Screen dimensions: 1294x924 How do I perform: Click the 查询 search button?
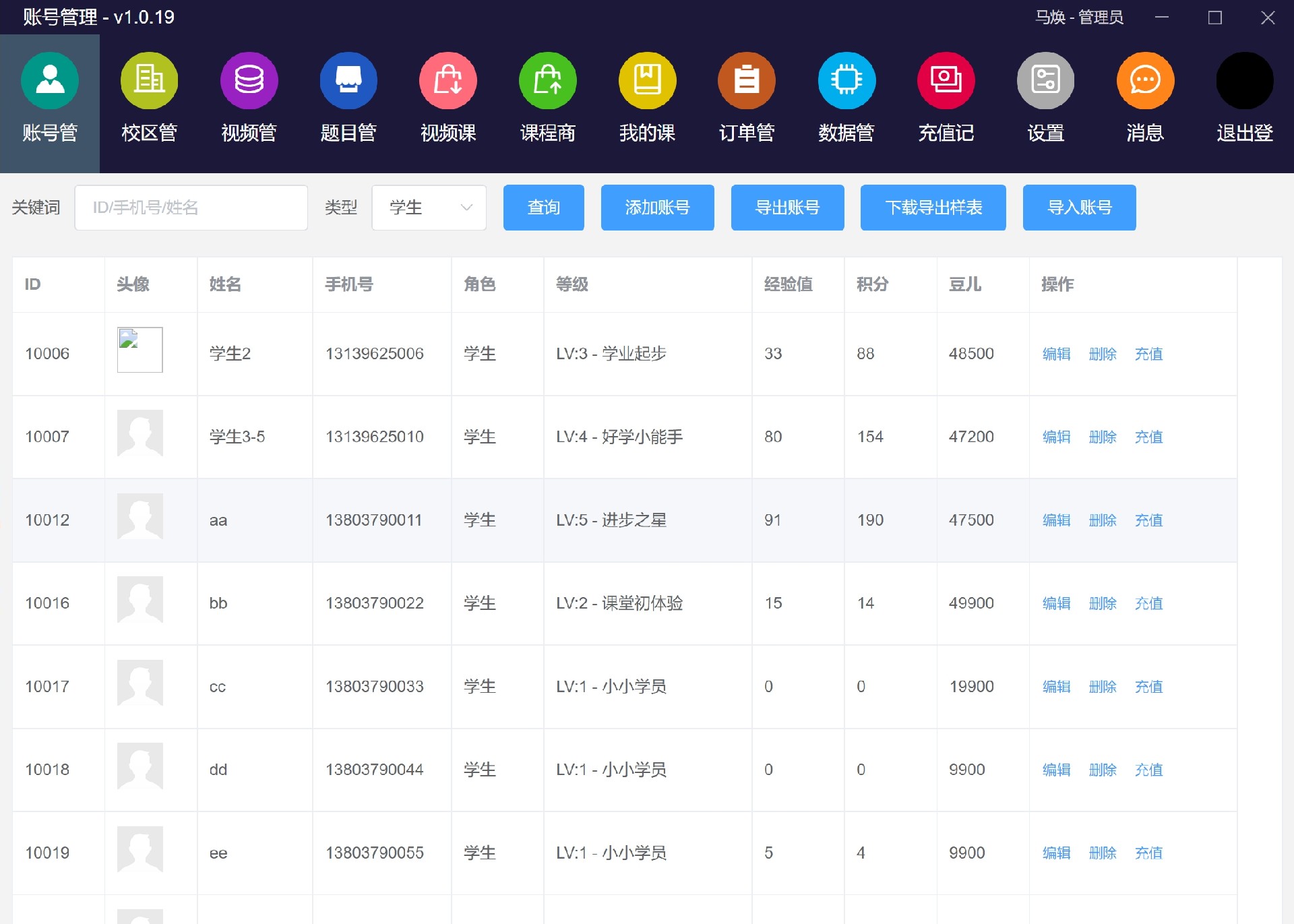point(543,208)
